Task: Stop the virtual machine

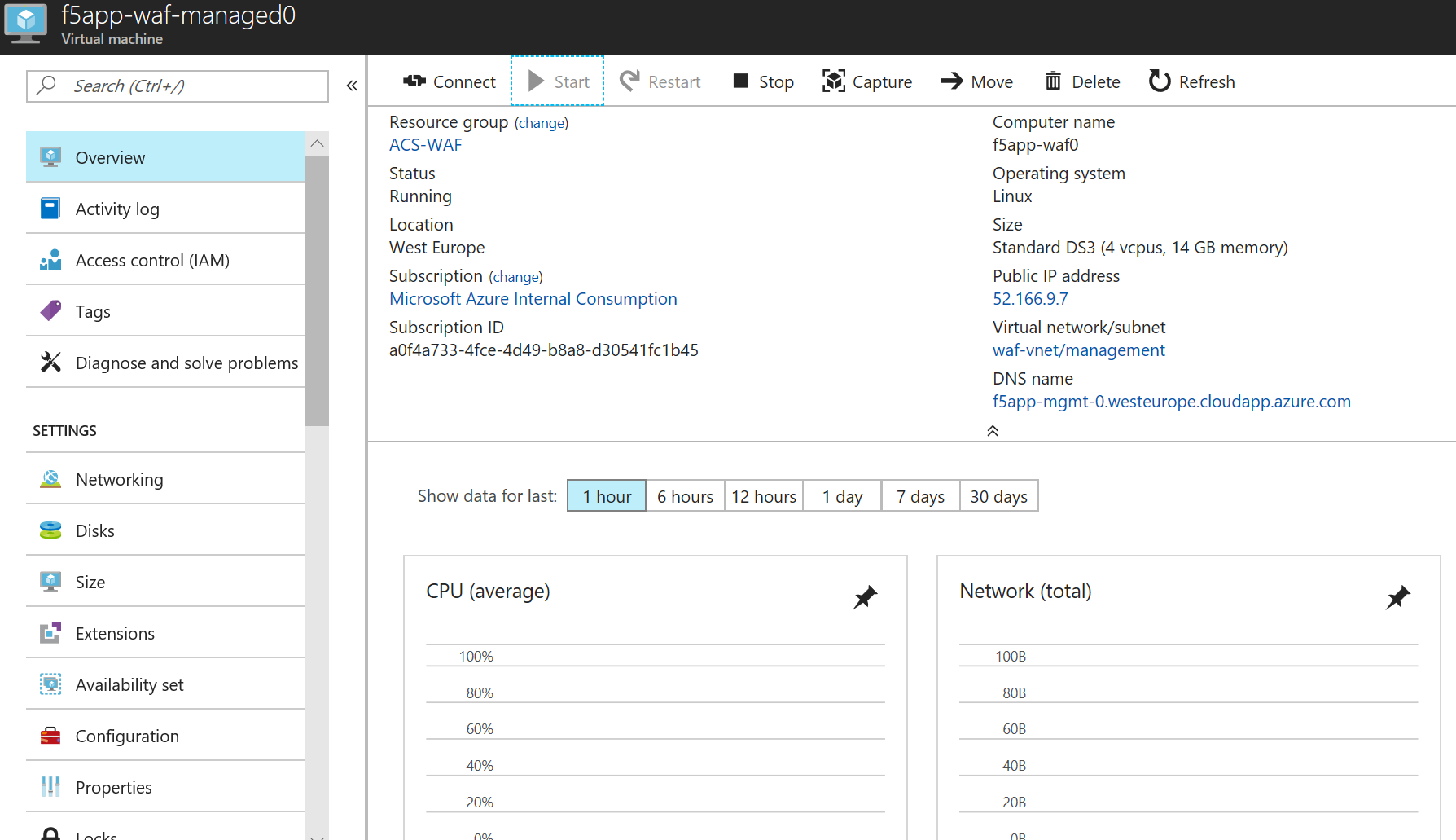Action: pos(763,81)
